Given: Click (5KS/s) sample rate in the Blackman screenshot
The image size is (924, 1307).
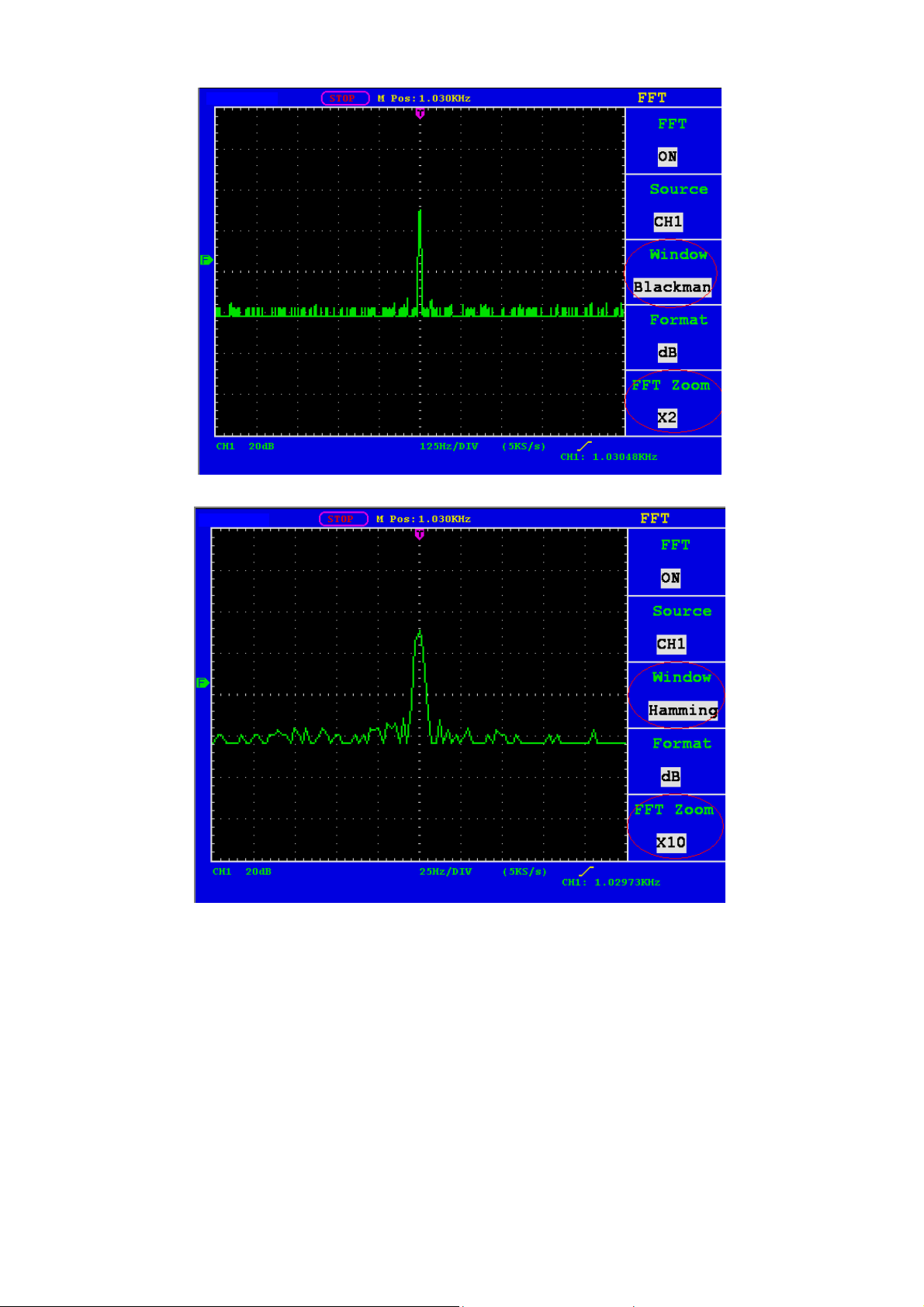Looking at the screenshot, I should pos(524,447).
